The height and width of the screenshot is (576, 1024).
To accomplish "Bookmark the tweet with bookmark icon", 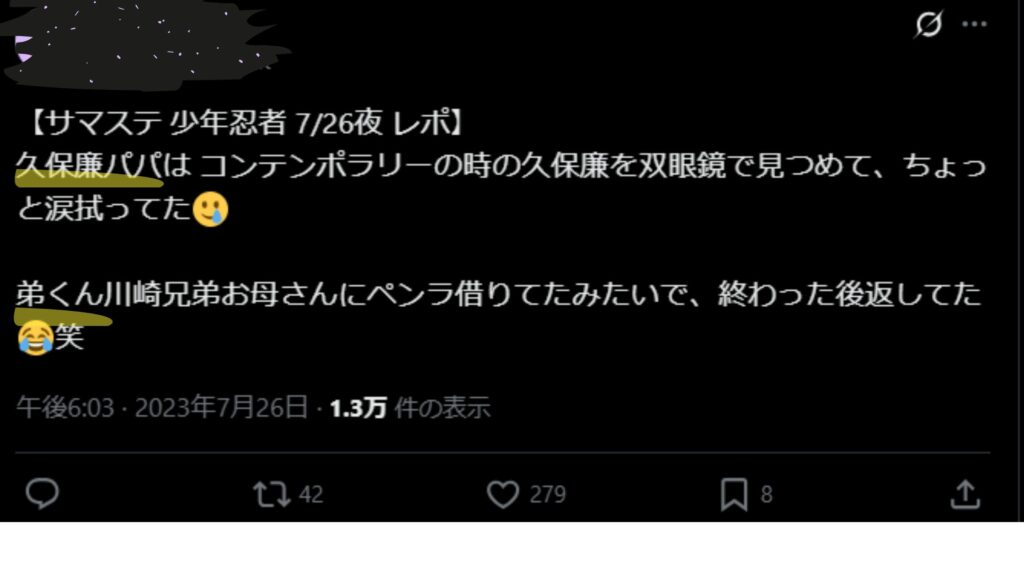I will coord(734,494).
